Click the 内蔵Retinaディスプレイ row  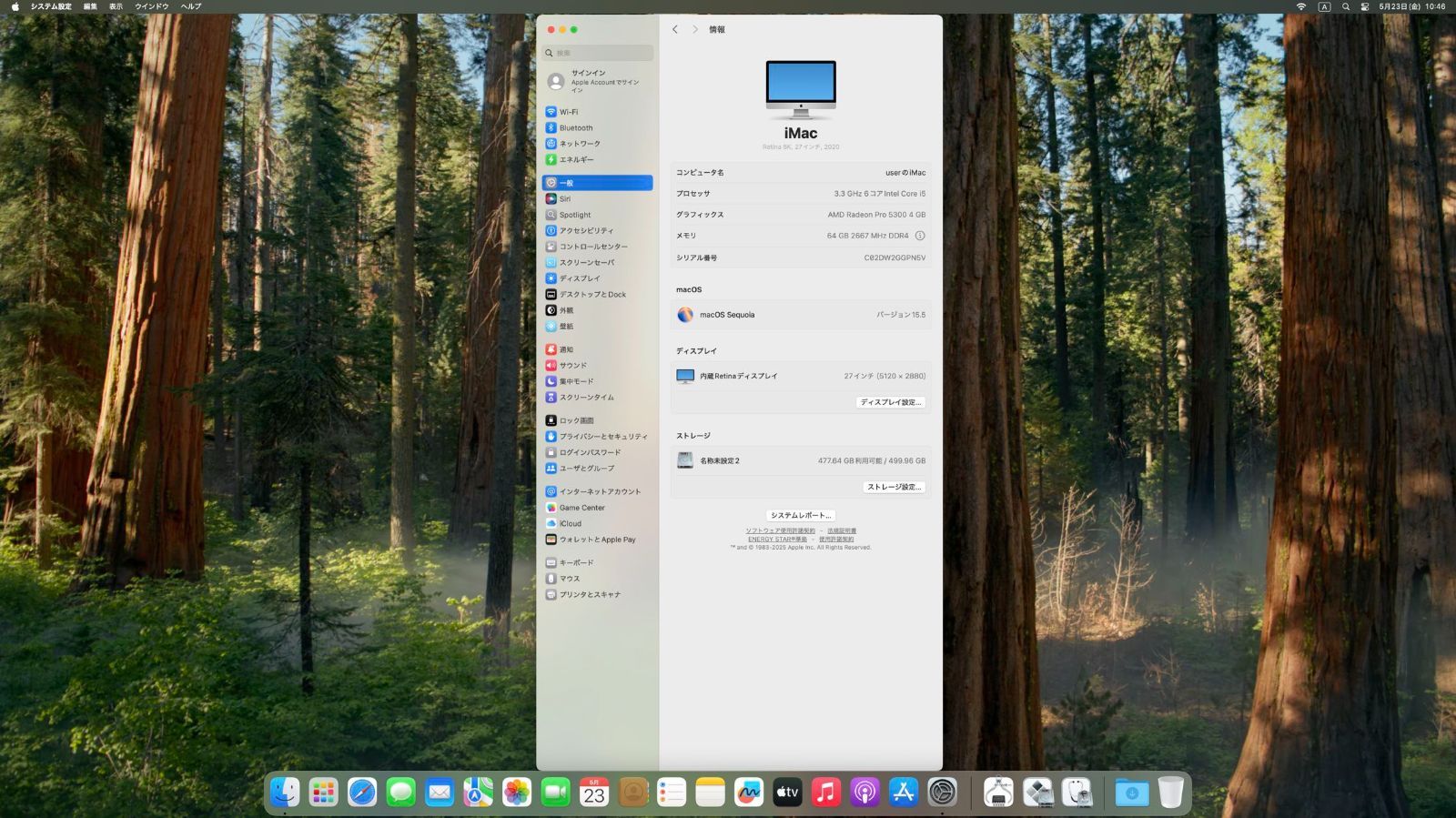pos(801,376)
